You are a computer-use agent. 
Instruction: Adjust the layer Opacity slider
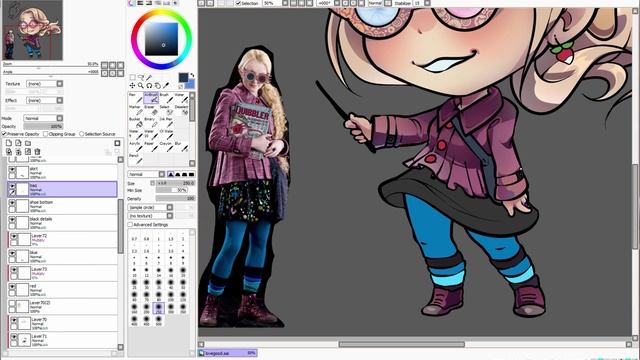[43, 127]
